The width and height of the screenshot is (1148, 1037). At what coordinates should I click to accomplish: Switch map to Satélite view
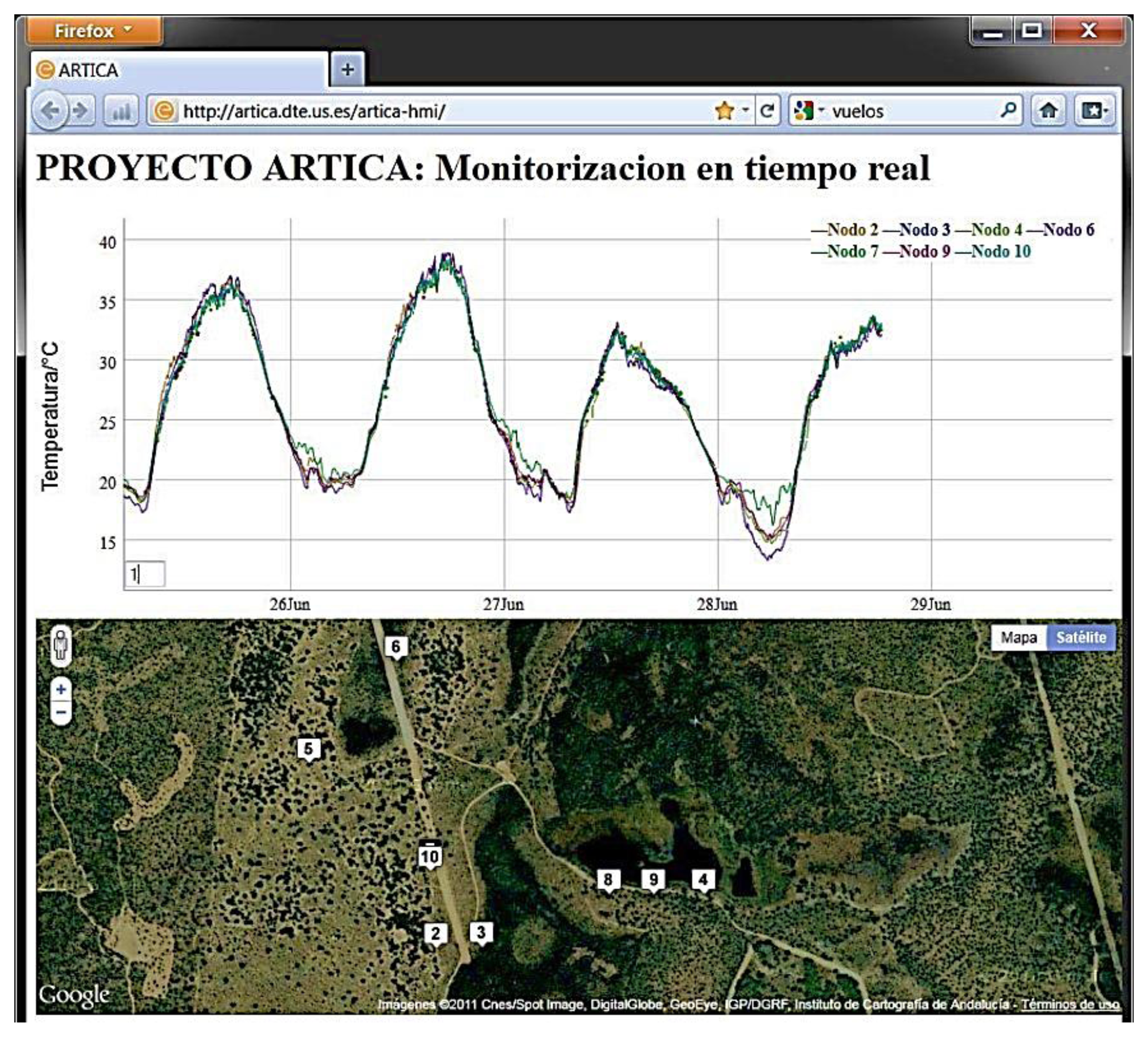coord(1080,638)
